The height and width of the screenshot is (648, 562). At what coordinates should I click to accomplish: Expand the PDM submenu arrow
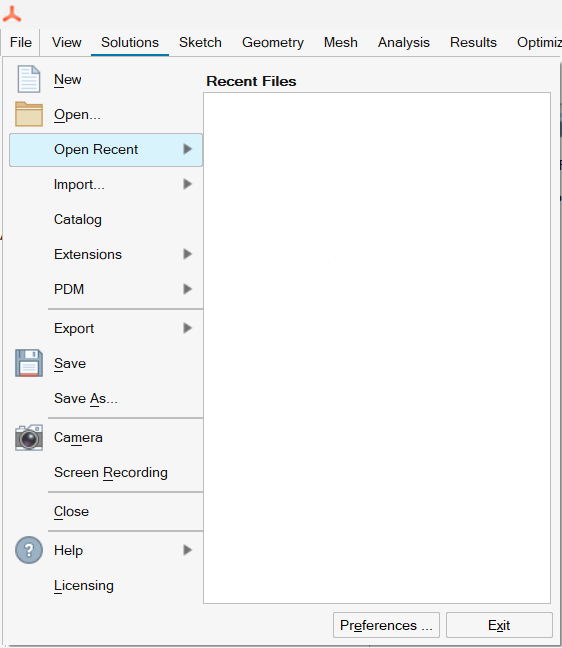tap(188, 289)
